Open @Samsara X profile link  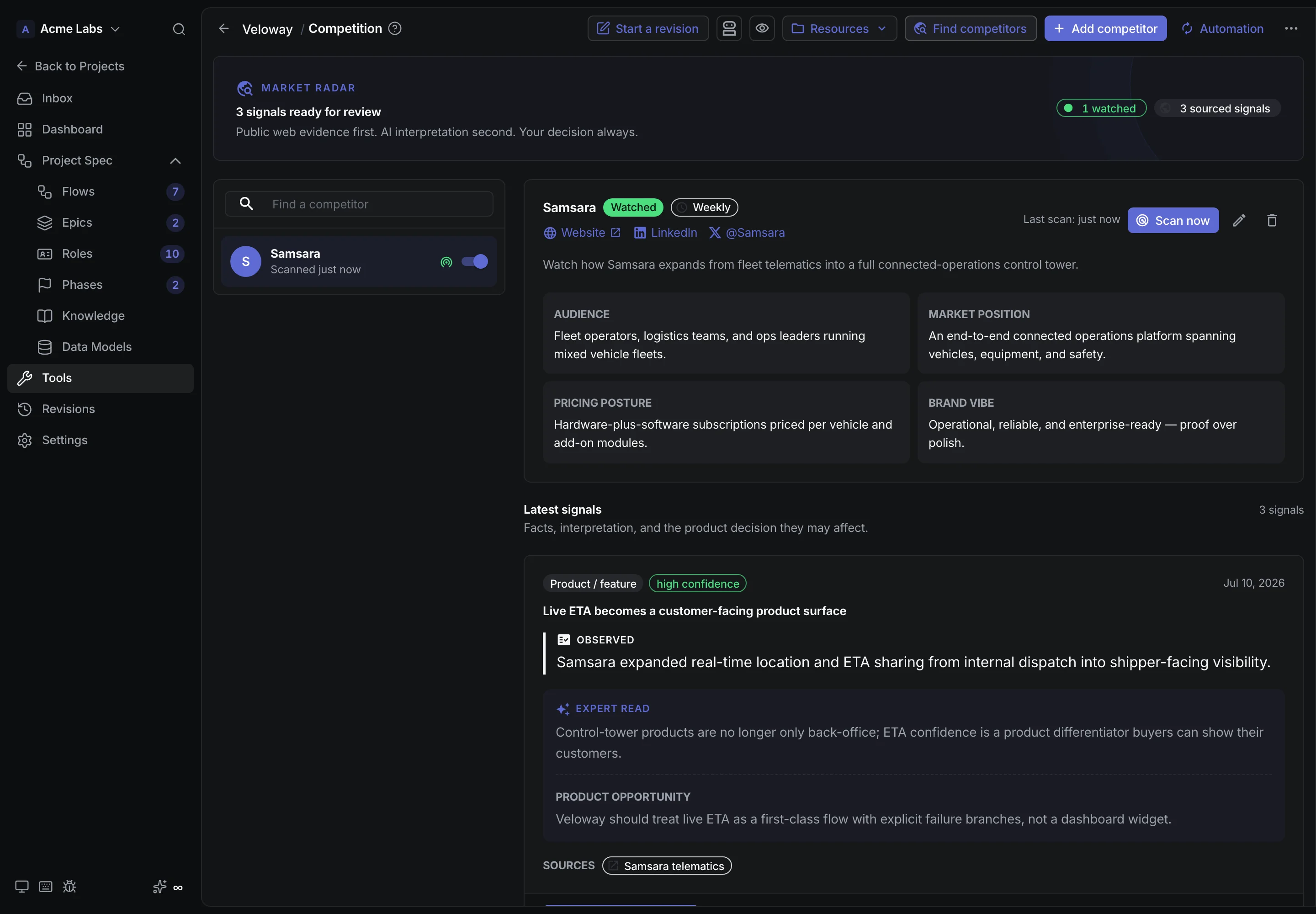[747, 233]
